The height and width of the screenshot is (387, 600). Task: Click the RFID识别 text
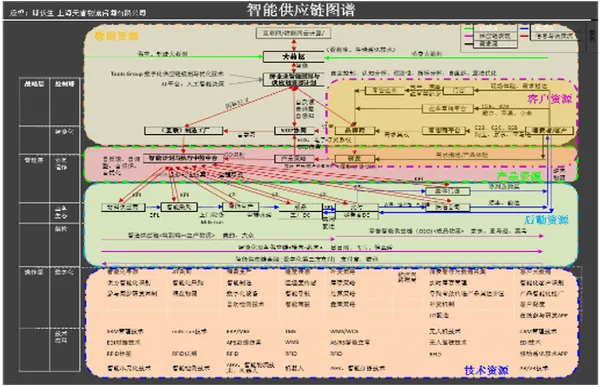pyautogui.click(x=185, y=354)
